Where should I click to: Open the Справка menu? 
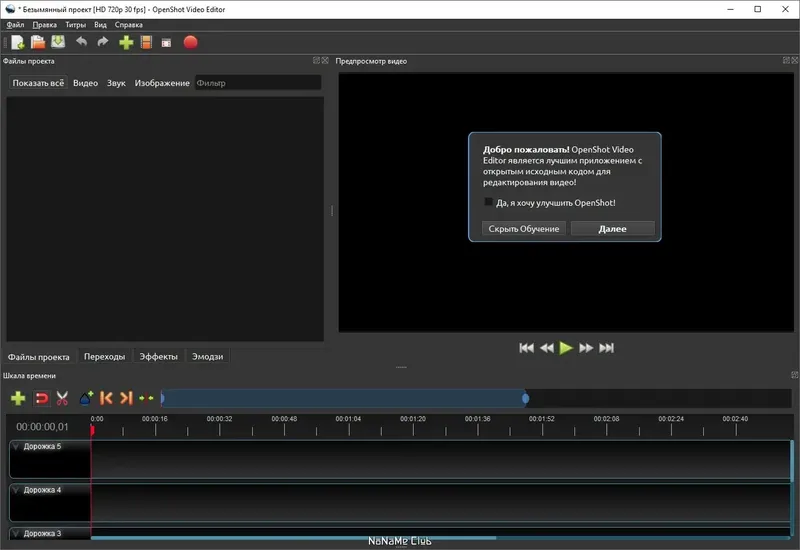coord(129,24)
